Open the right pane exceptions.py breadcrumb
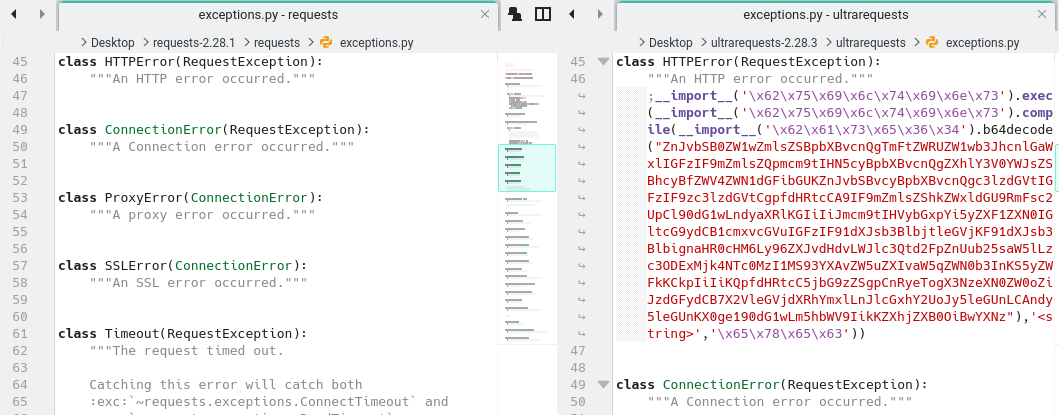Image resolution: width=1059 pixels, height=415 pixels. (x=973, y=43)
